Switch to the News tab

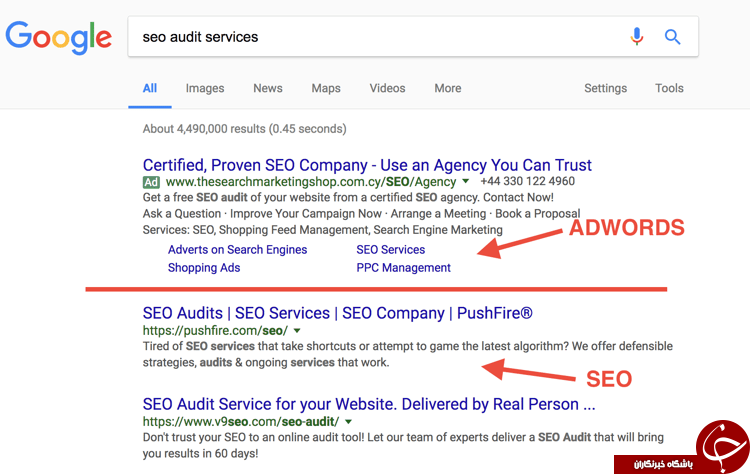click(x=268, y=88)
